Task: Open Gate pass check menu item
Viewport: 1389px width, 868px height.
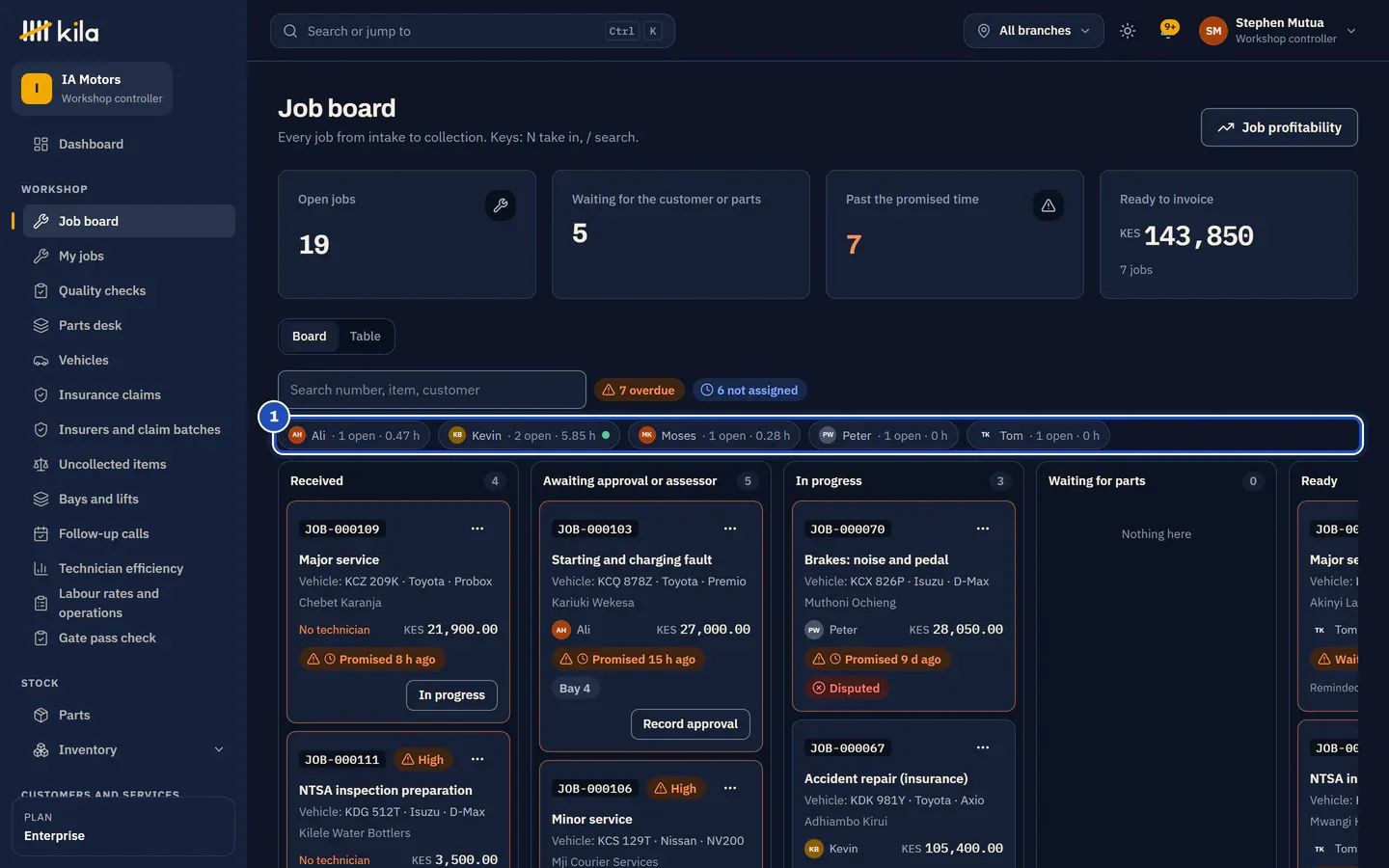Action: coord(129,637)
